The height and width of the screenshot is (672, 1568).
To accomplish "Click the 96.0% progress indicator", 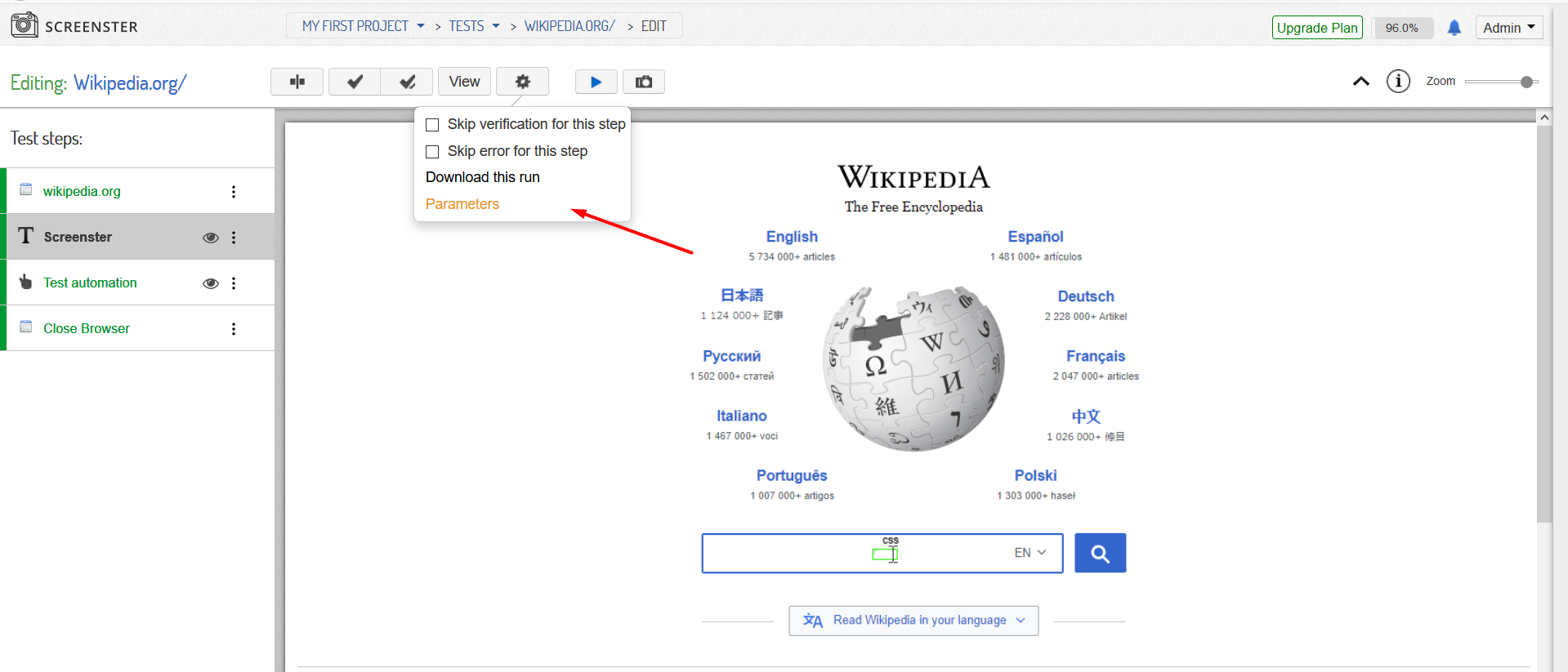I will [1403, 28].
